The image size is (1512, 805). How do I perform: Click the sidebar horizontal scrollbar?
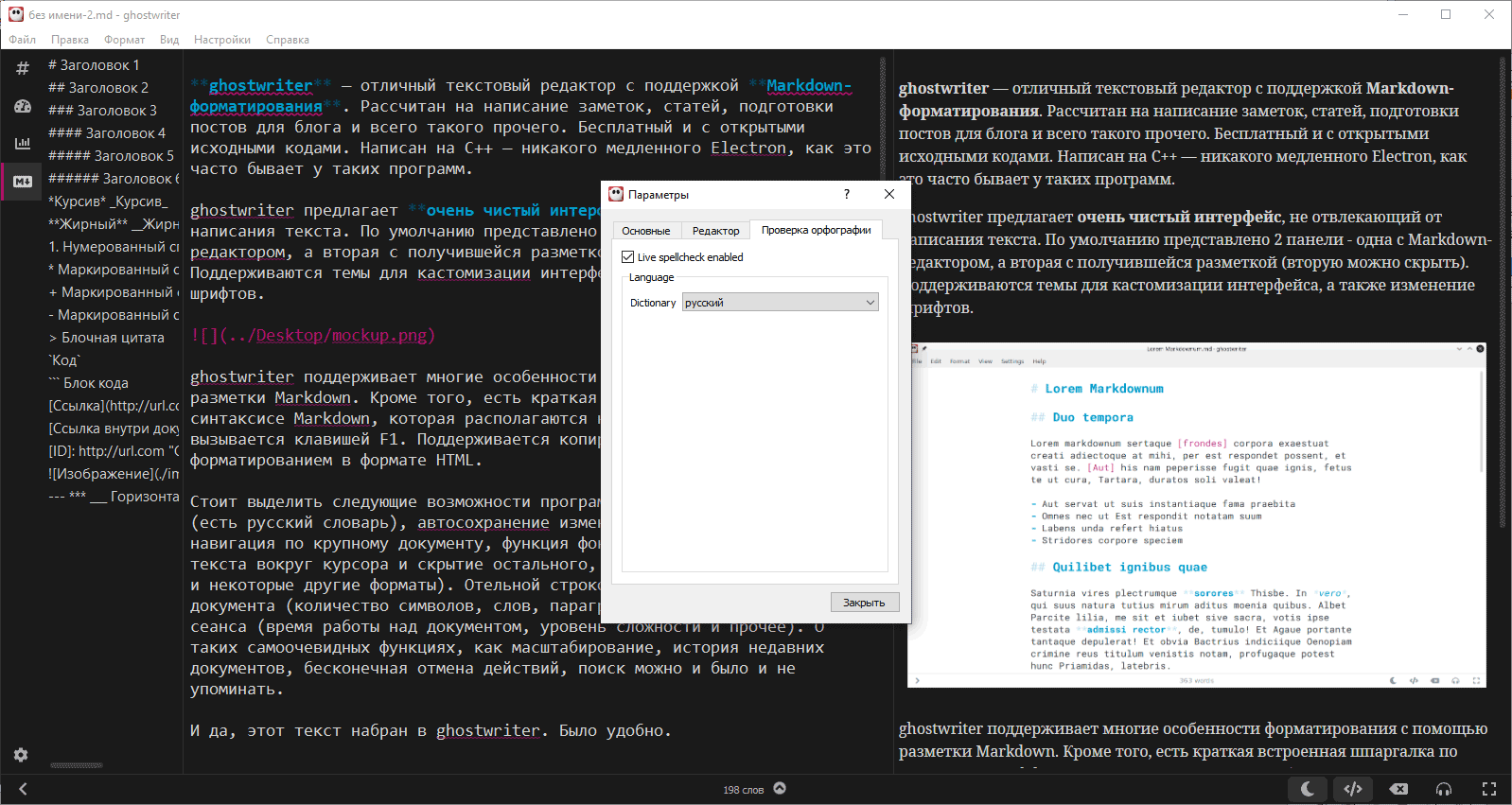pyautogui.click(x=77, y=765)
